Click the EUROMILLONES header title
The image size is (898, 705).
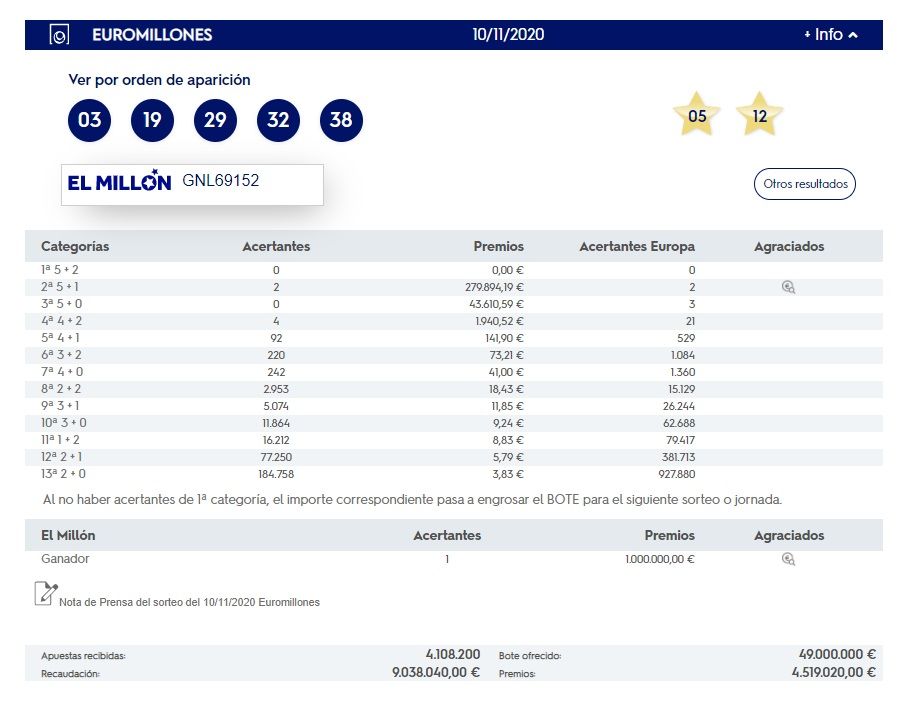coord(152,35)
